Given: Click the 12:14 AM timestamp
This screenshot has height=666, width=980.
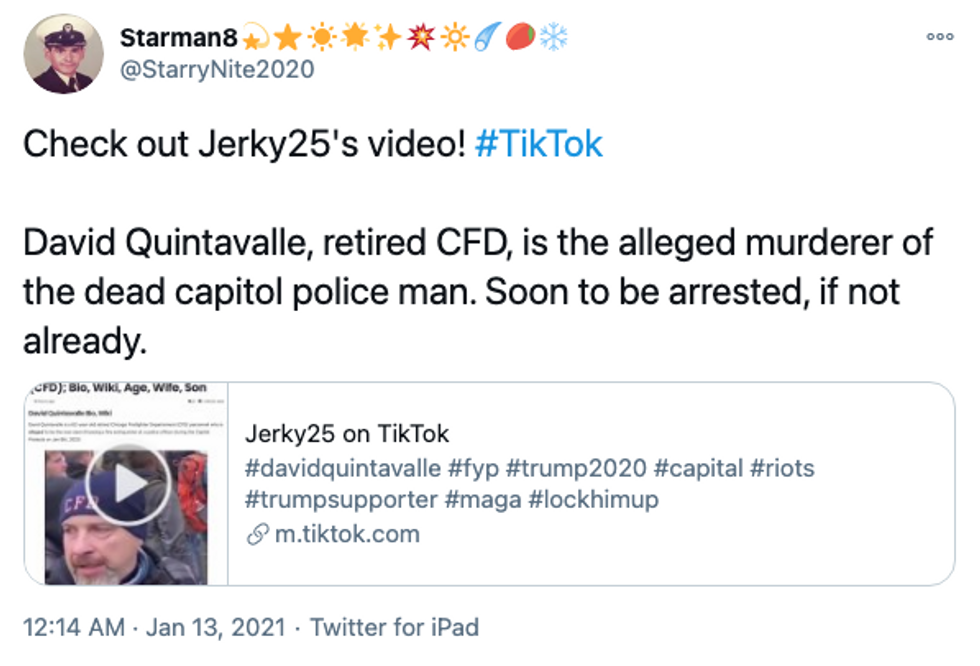Looking at the screenshot, I should coord(73,627).
